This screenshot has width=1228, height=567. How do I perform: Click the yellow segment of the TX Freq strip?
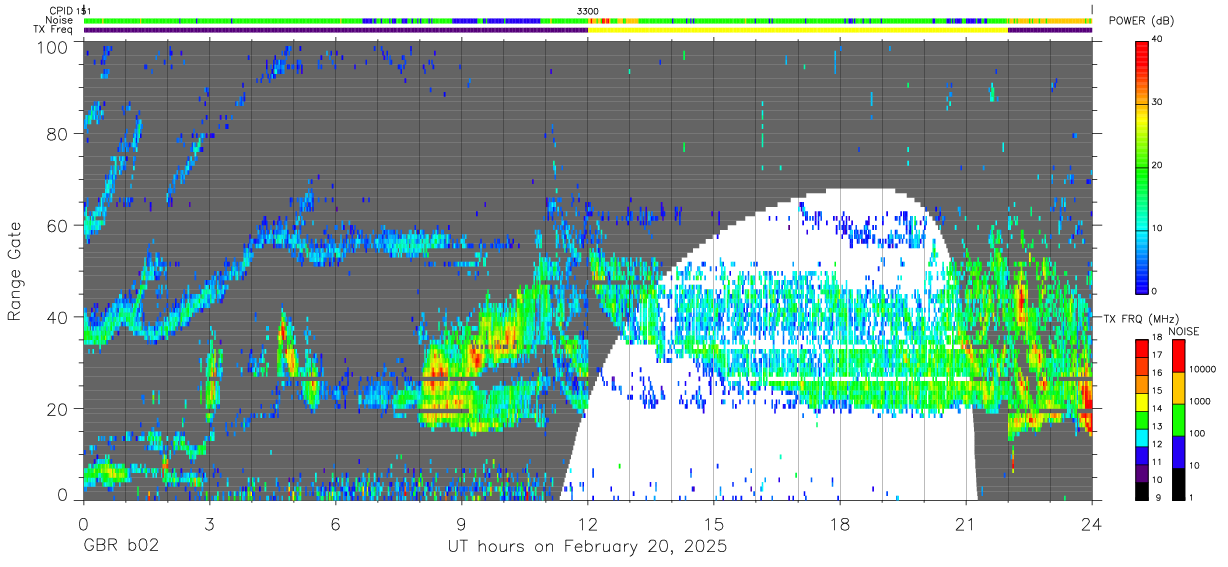(797, 30)
